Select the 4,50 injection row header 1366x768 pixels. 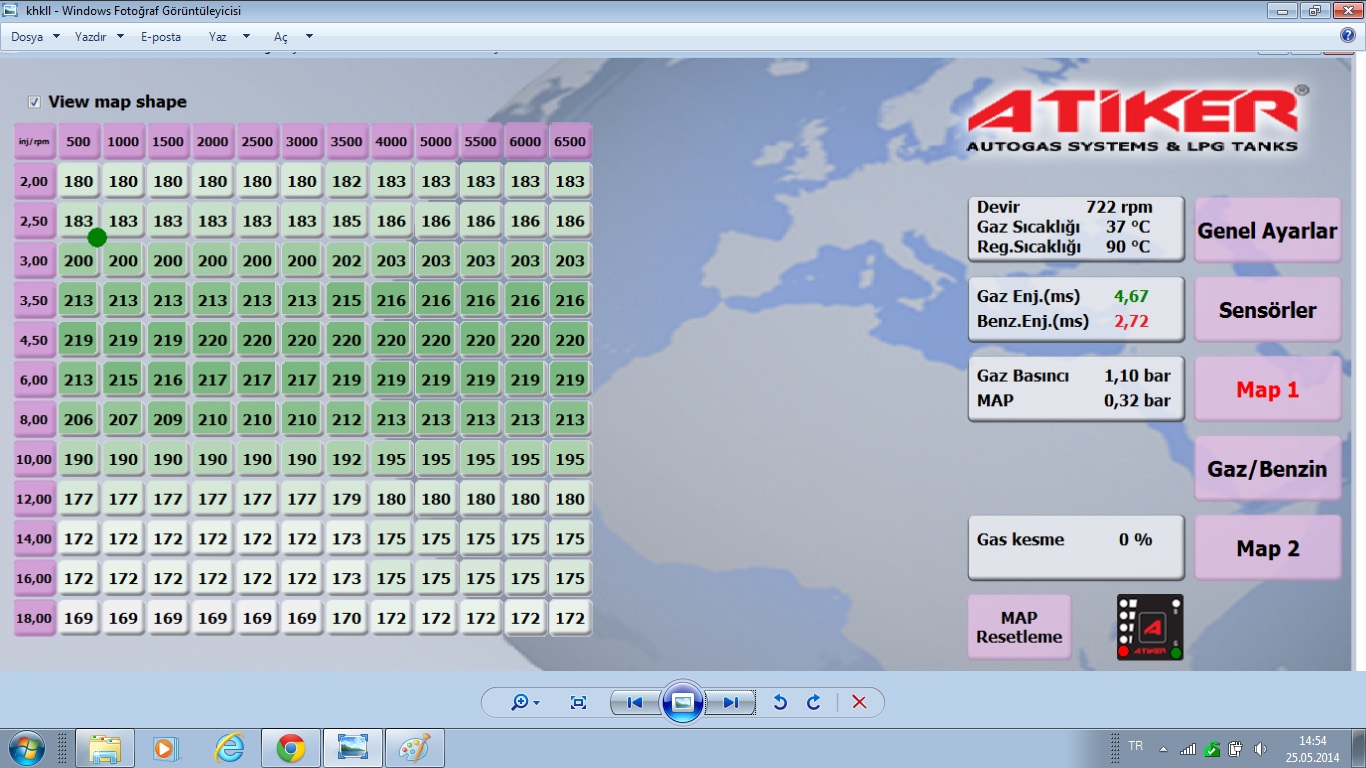click(34, 340)
